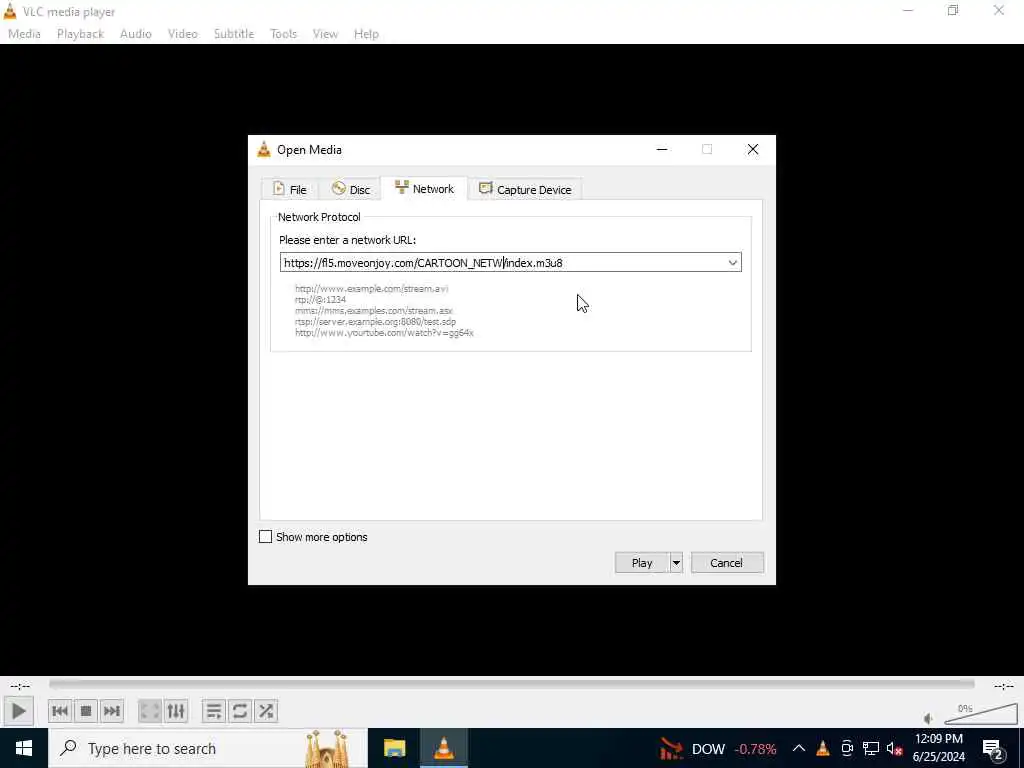Screen dimensions: 1024x768
Task: Click the taskbar search box
Action: coord(208,748)
